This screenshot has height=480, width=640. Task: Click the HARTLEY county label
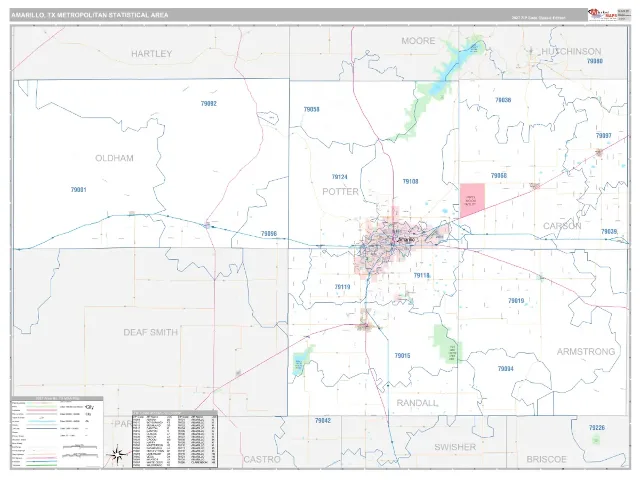point(151,53)
